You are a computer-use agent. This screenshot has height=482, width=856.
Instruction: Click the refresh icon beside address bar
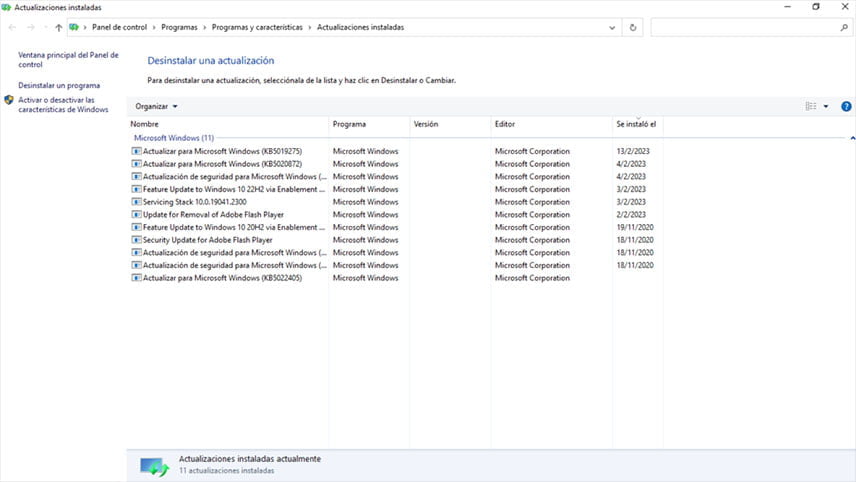pos(633,27)
